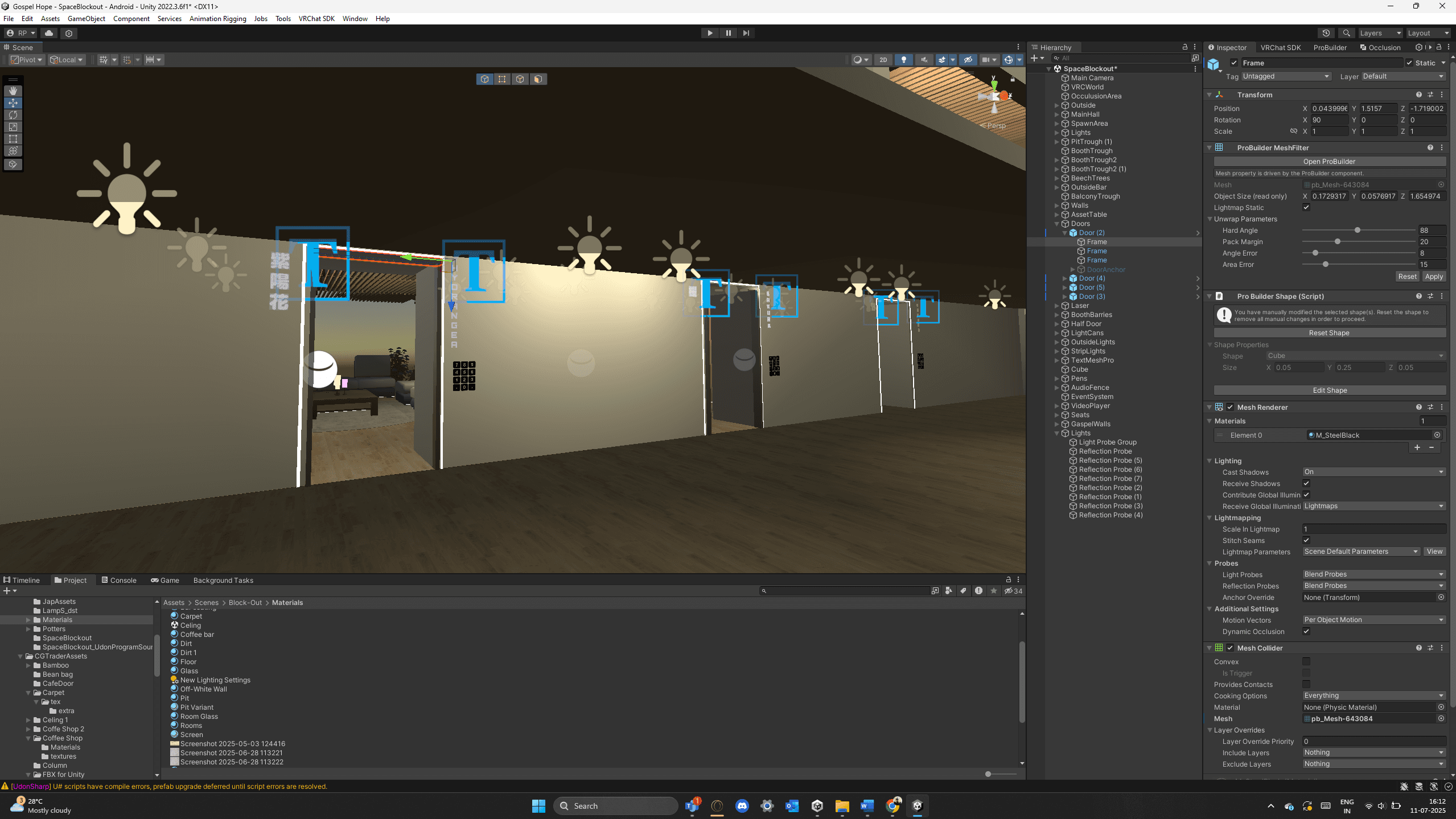Select the Rotate tool
This screenshot has height=819, width=1456.
[x=13, y=115]
